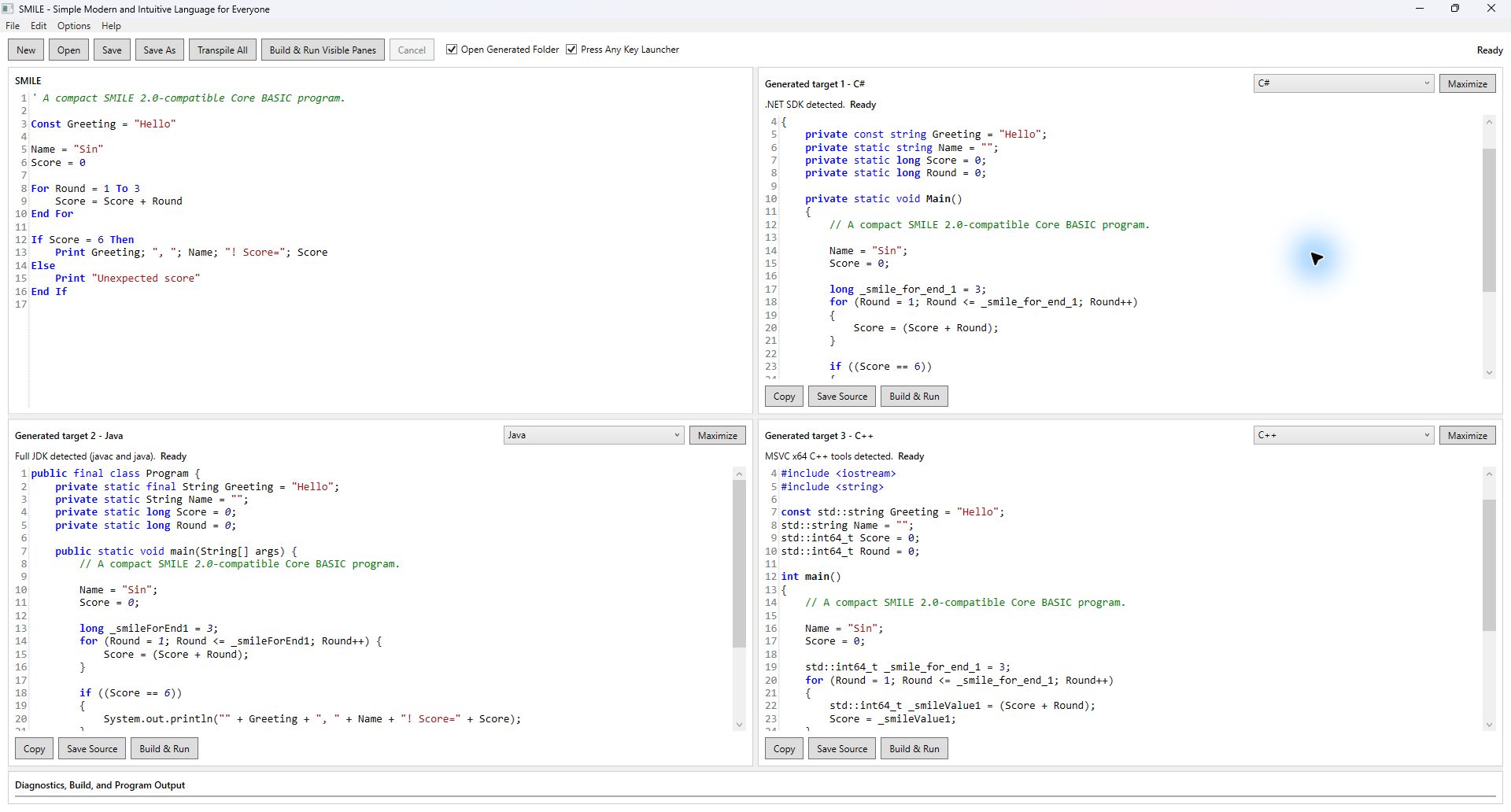Click C# pane scroll up arrow
The width and height of the screenshot is (1511, 812).
coord(1489,122)
